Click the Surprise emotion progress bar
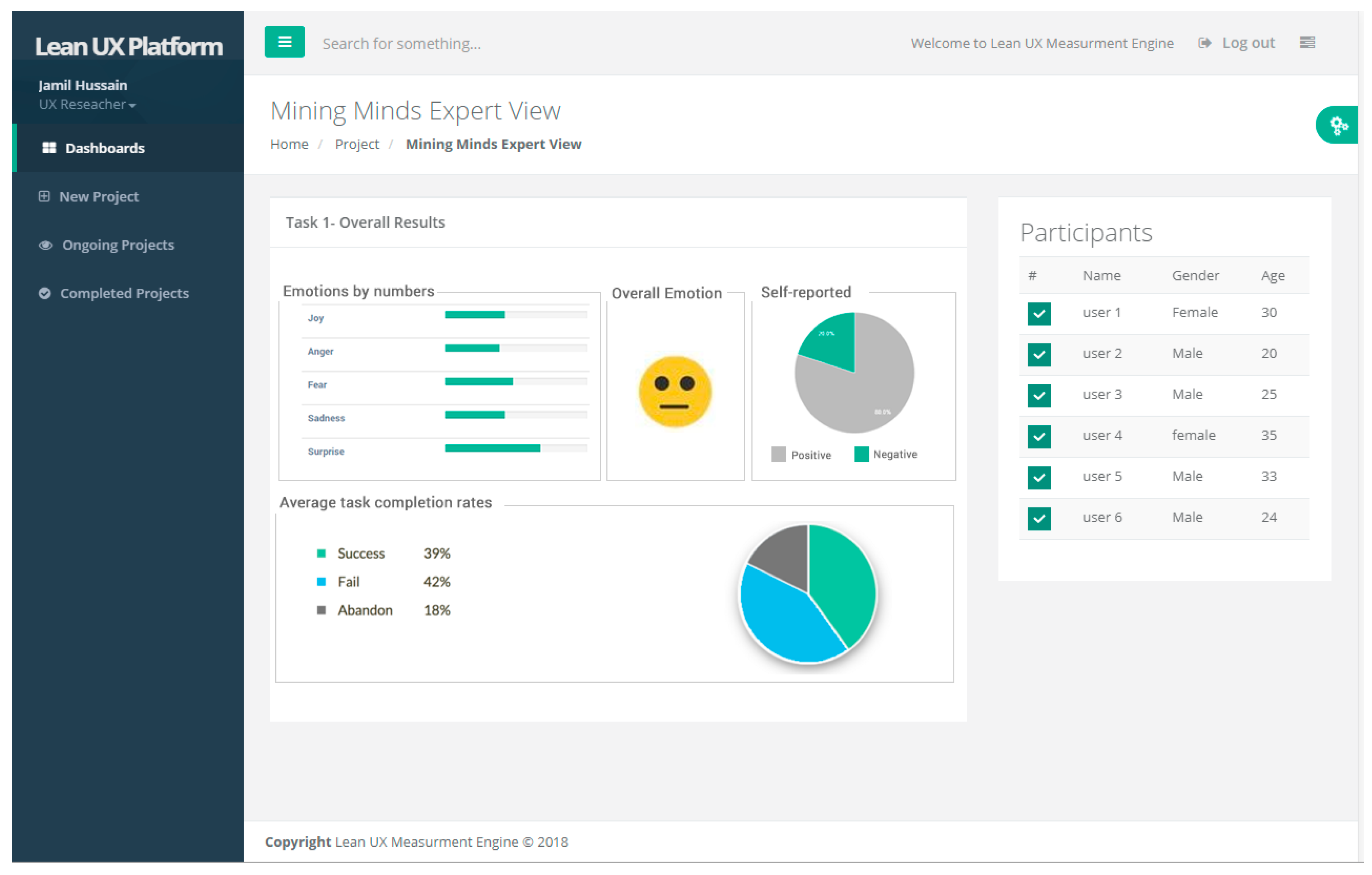Screen dimensions: 1372x875 point(516,448)
